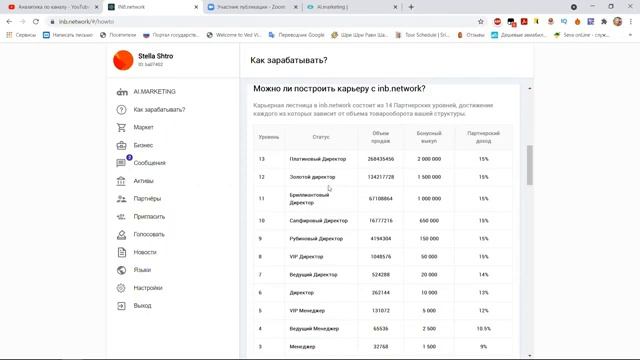The height and width of the screenshot is (360, 640).
Task: Click the AI.MARKETING logo icon in sidebar
Action: coord(122,92)
